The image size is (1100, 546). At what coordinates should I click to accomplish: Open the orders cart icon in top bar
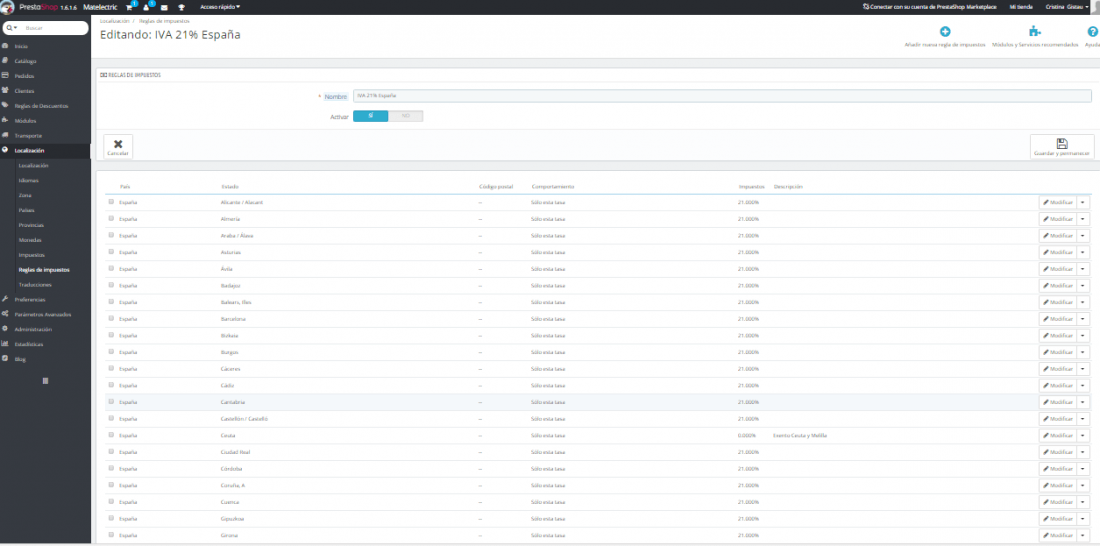130,7
